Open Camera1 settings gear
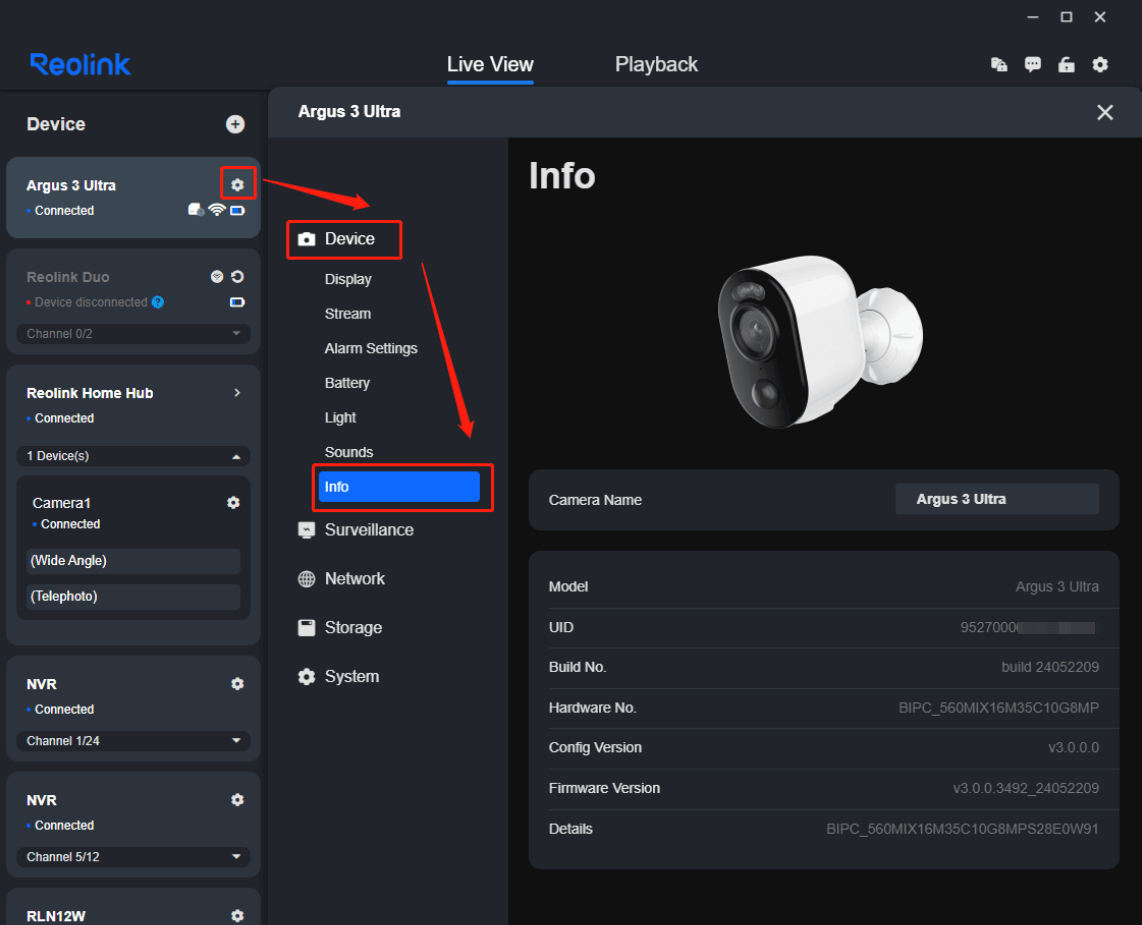The width and height of the screenshot is (1142, 925). (x=233, y=503)
